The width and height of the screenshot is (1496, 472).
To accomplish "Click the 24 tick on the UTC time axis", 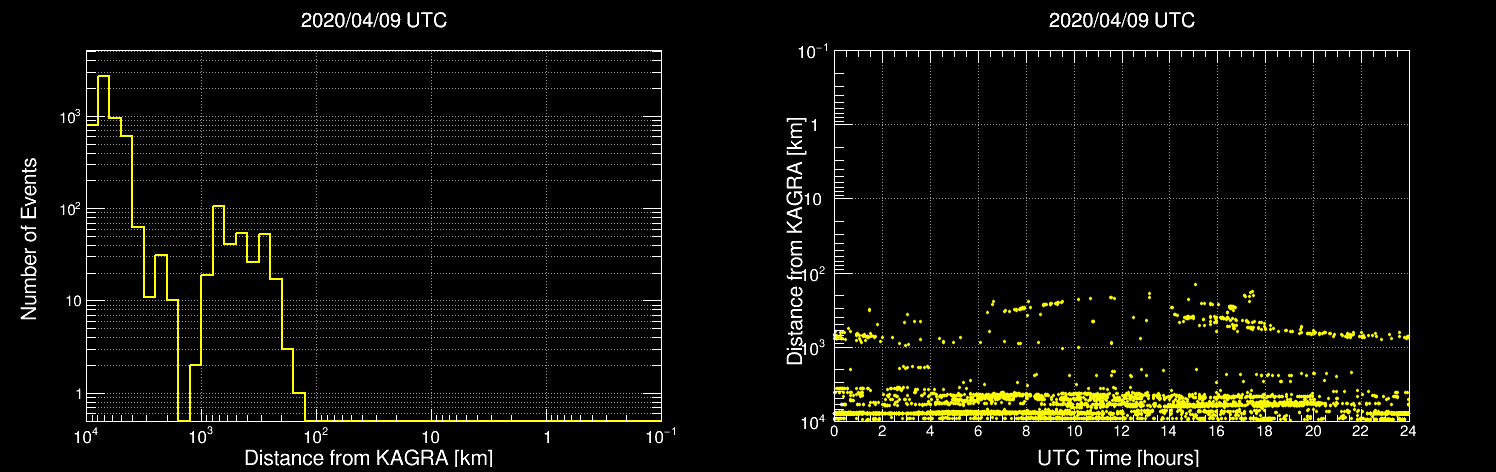I will point(1409,433).
